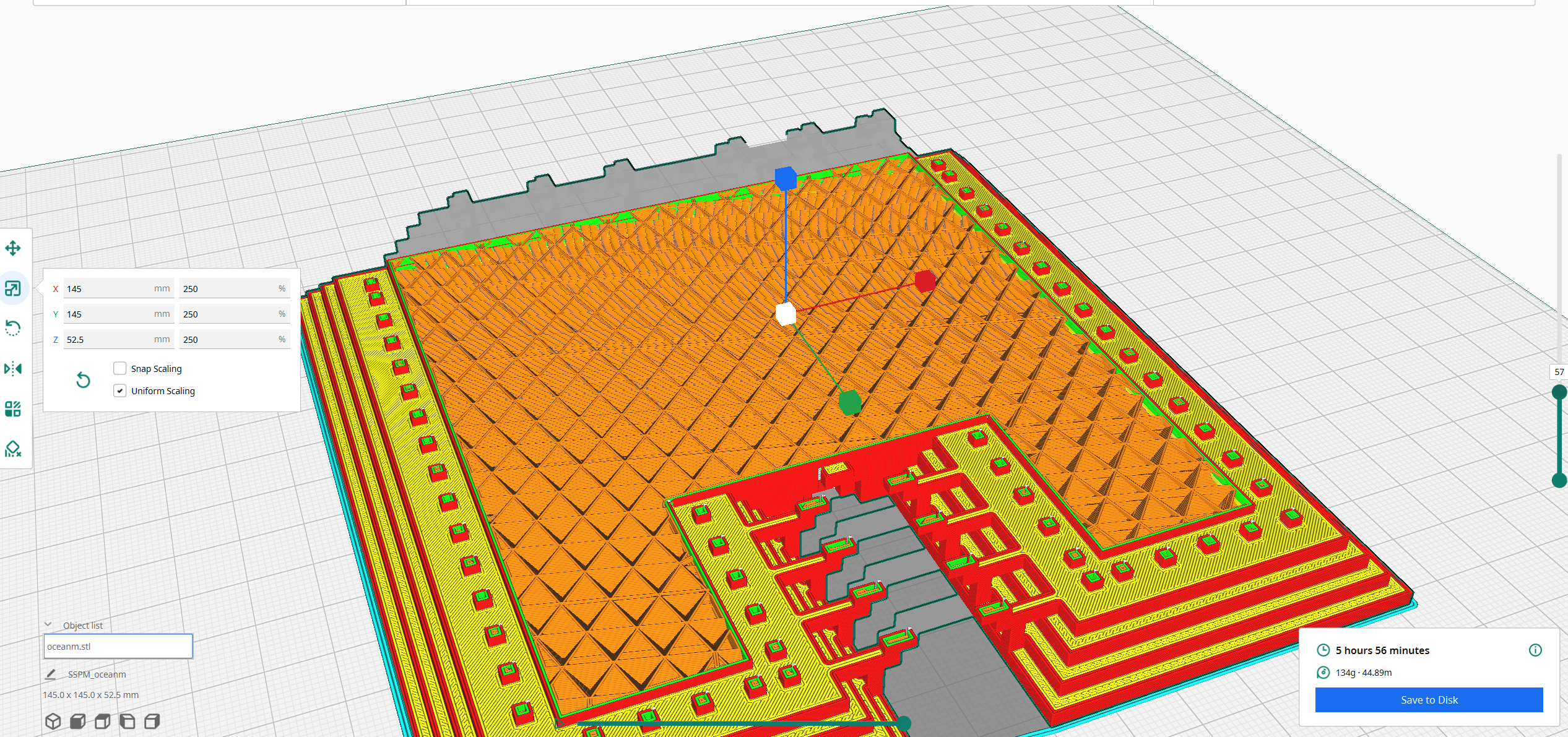
Task: Click the red X-axis scale handle
Action: (925, 281)
